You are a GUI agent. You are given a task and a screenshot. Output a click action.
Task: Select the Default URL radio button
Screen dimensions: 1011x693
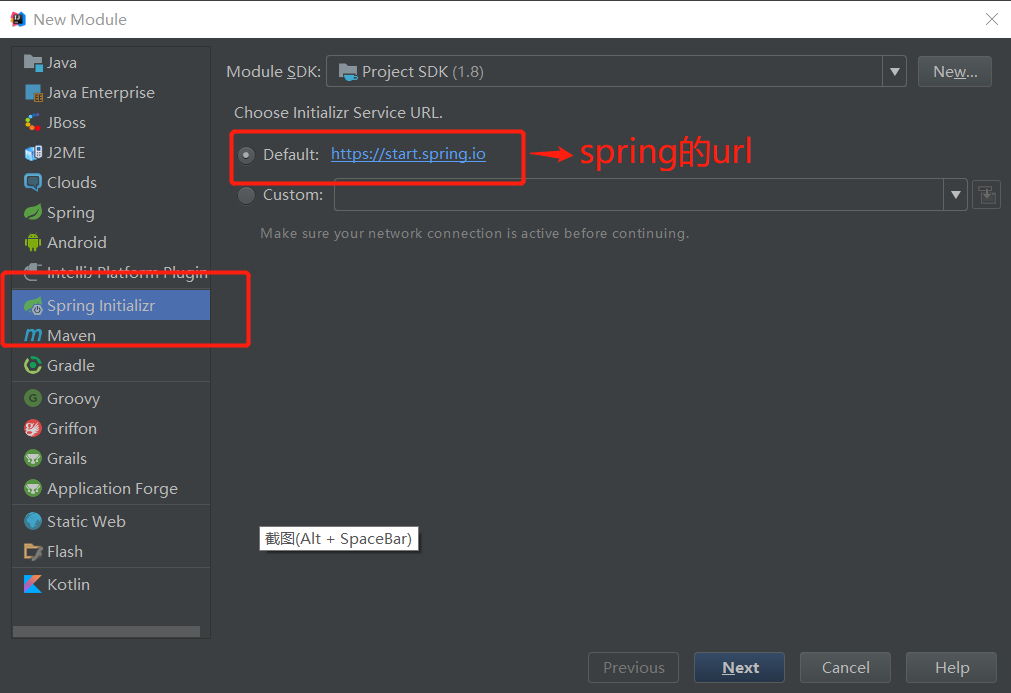pyautogui.click(x=246, y=155)
